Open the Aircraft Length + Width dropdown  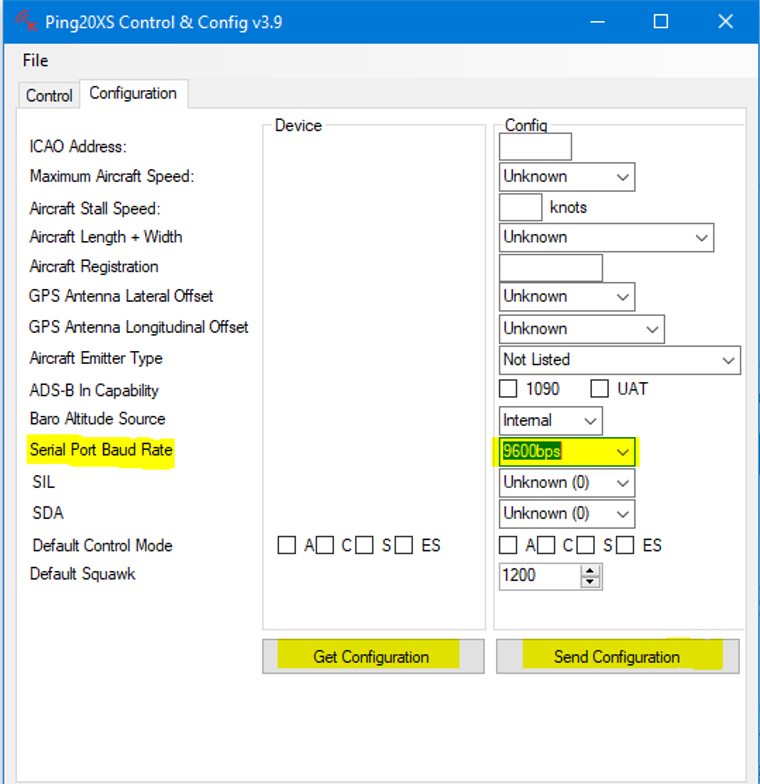coord(606,238)
